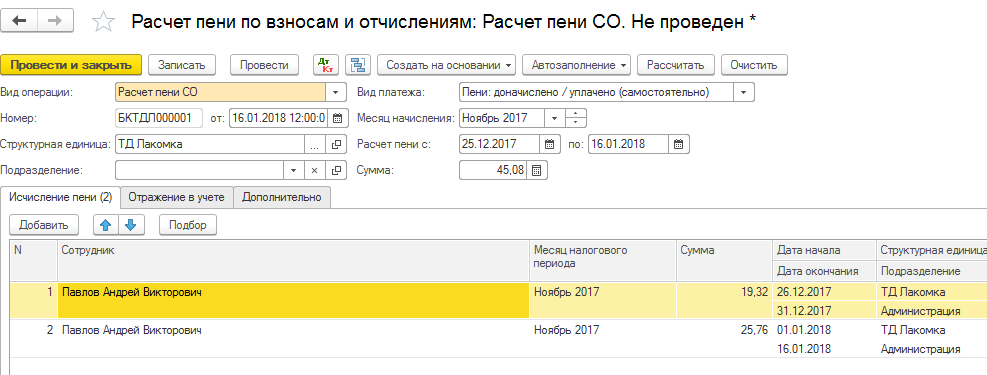Move row down with blue arrow
Screen dimensions: 987x375
[x=131, y=225]
